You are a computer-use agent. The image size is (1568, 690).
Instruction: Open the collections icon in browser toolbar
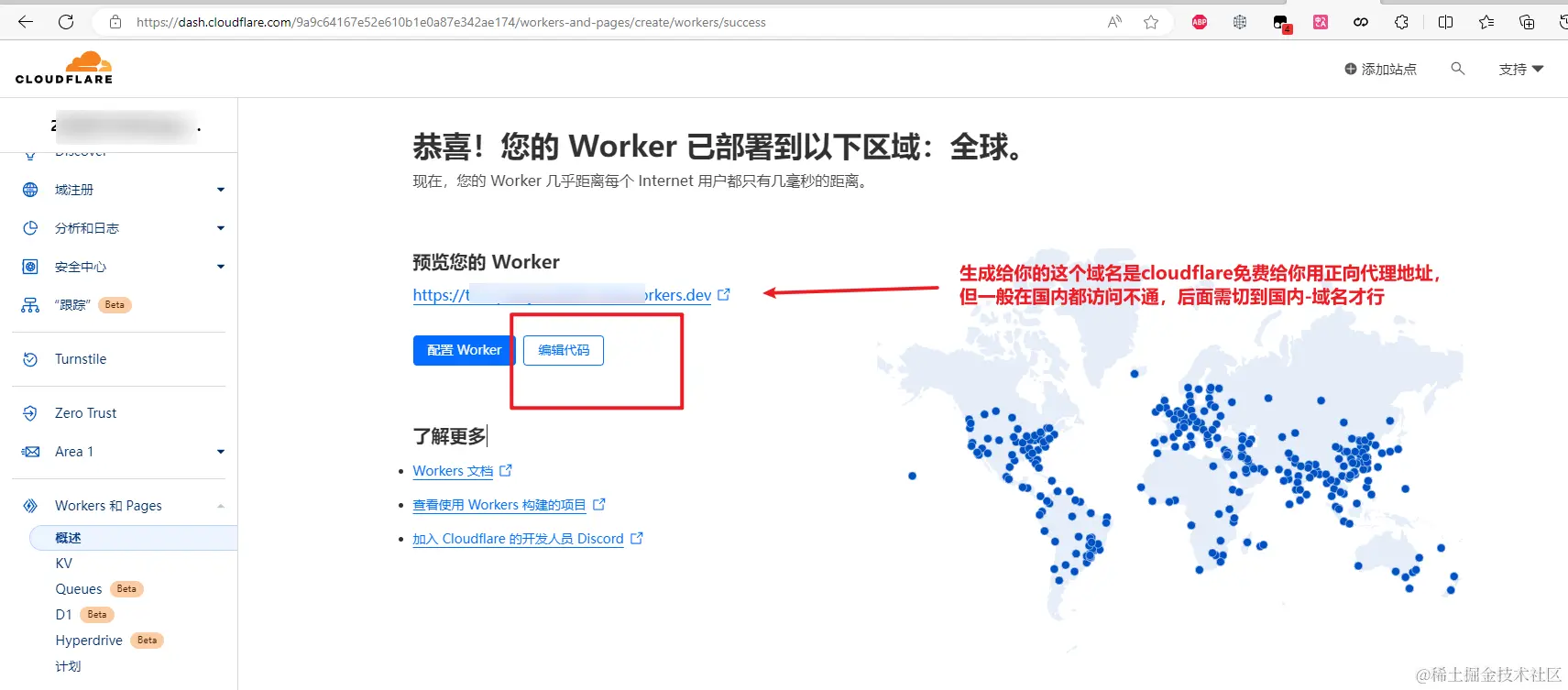pyautogui.click(x=1527, y=22)
